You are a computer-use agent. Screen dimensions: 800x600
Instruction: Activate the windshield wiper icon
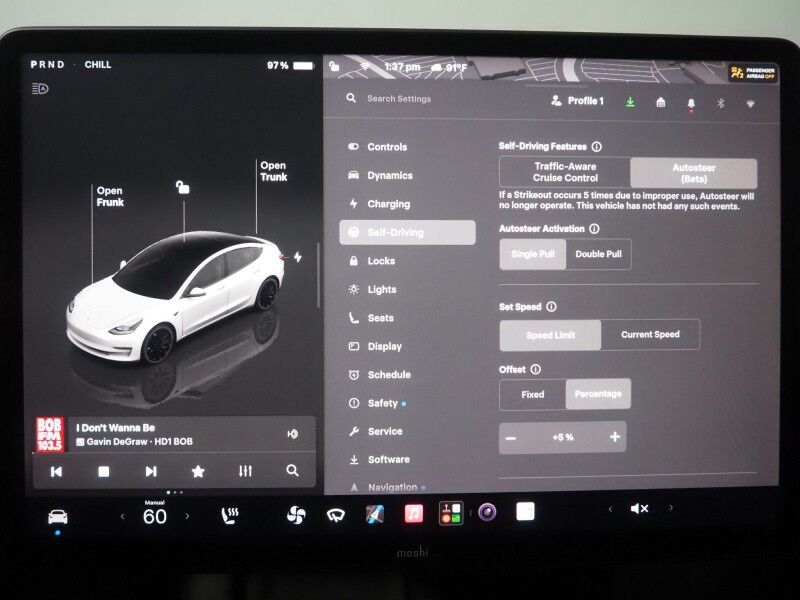pyautogui.click(x=335, y=515)
